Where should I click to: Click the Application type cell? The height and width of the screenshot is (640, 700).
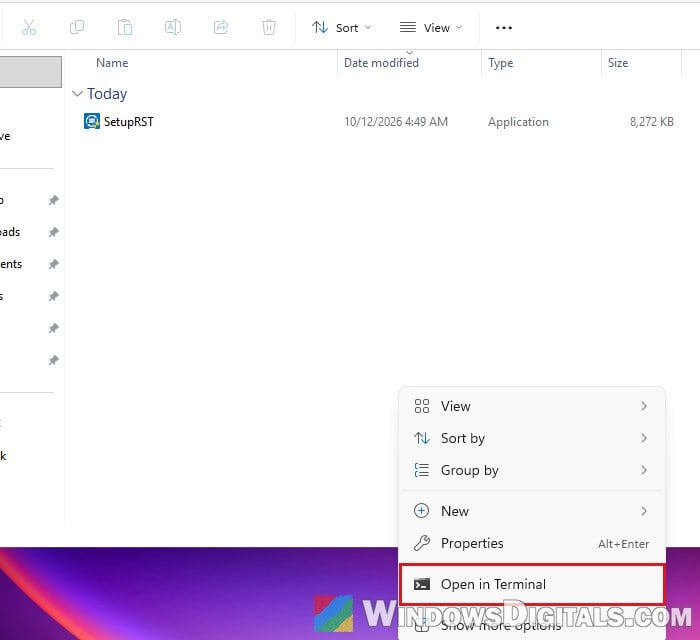(x=518, y=122)
